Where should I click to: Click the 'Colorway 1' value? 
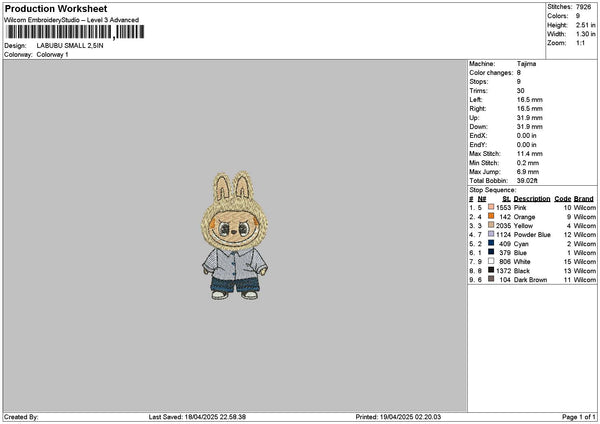52,55
